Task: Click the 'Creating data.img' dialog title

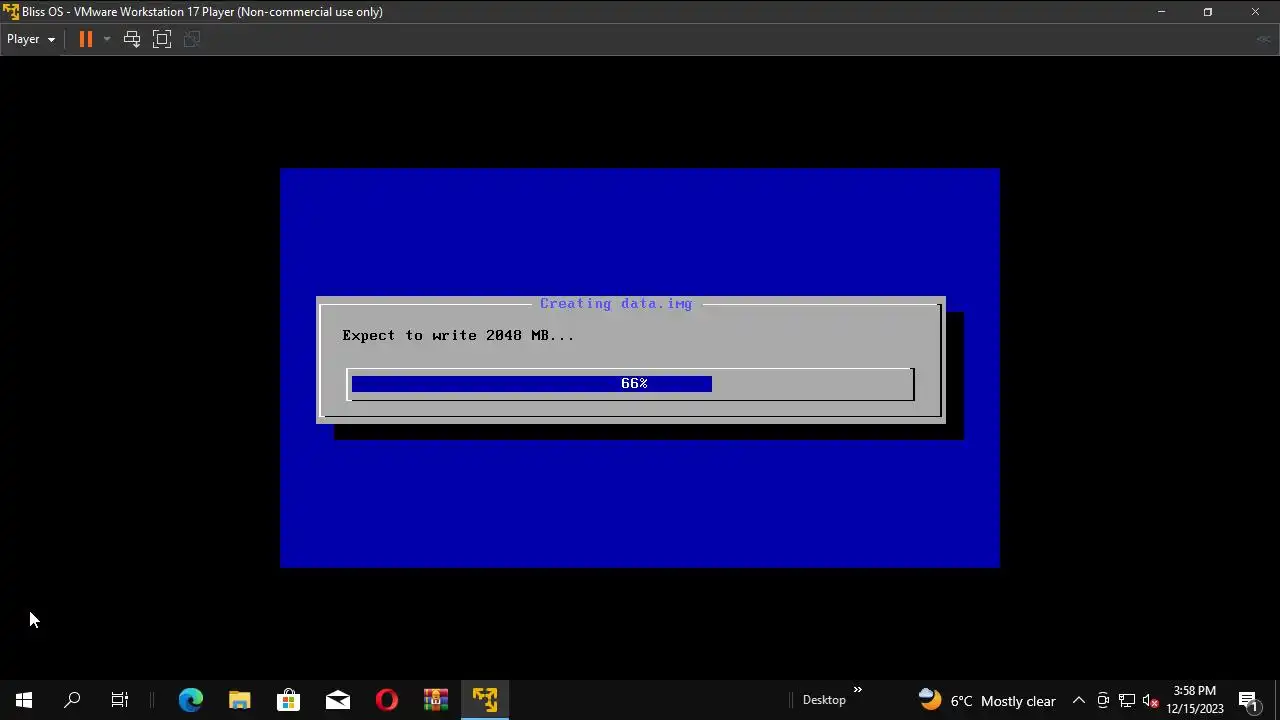Action: point(616,303)
